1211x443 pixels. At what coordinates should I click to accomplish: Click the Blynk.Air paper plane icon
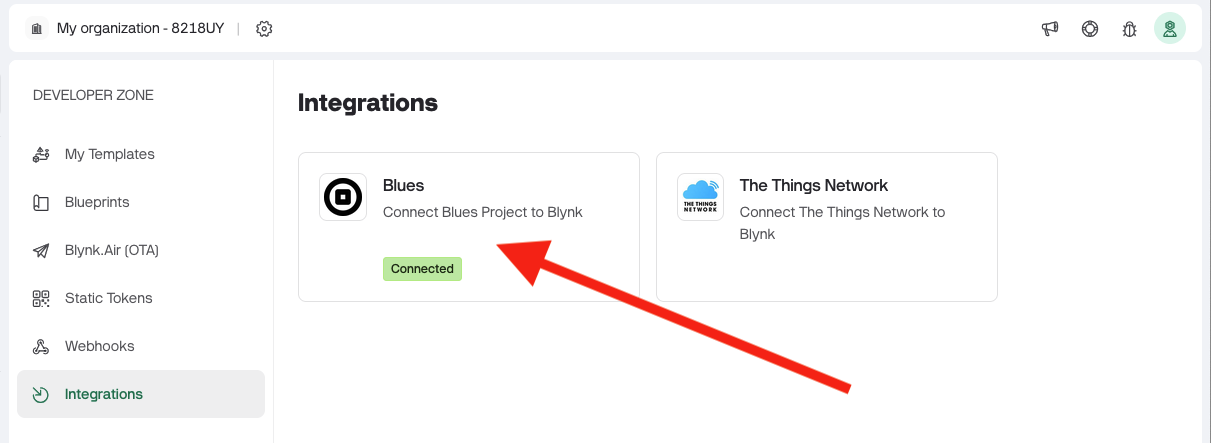(x=41, y=251)
